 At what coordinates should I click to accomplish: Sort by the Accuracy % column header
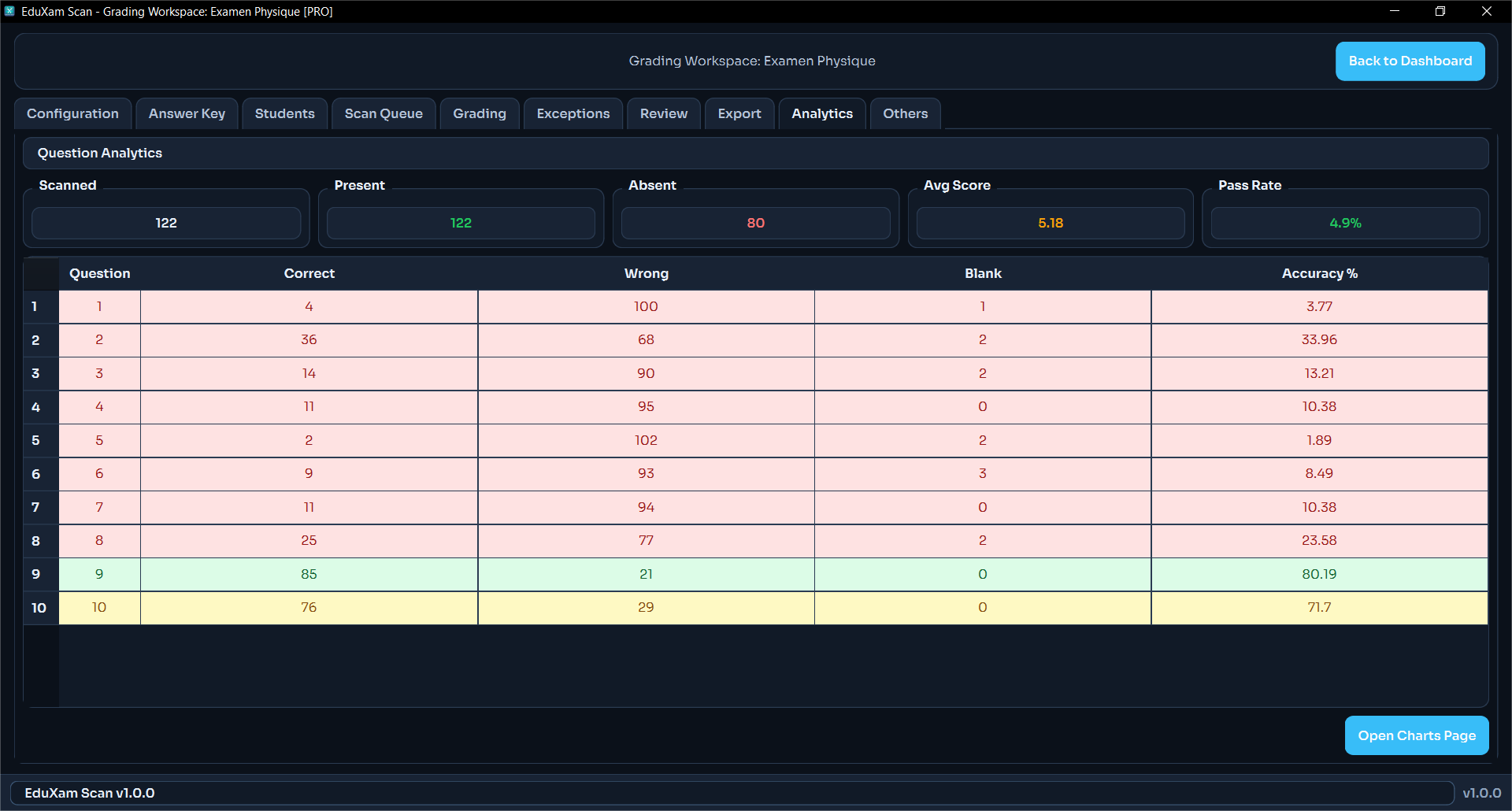(x=1319, y=273)
